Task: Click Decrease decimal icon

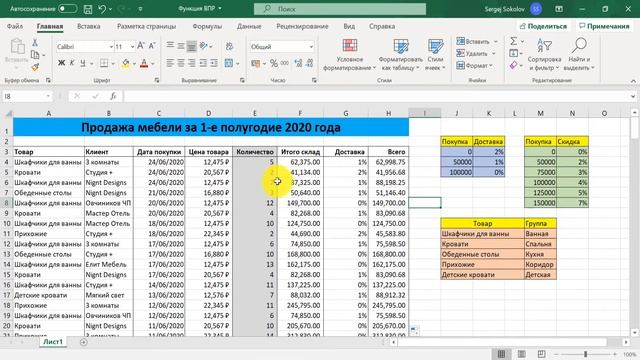Action: 309,63
